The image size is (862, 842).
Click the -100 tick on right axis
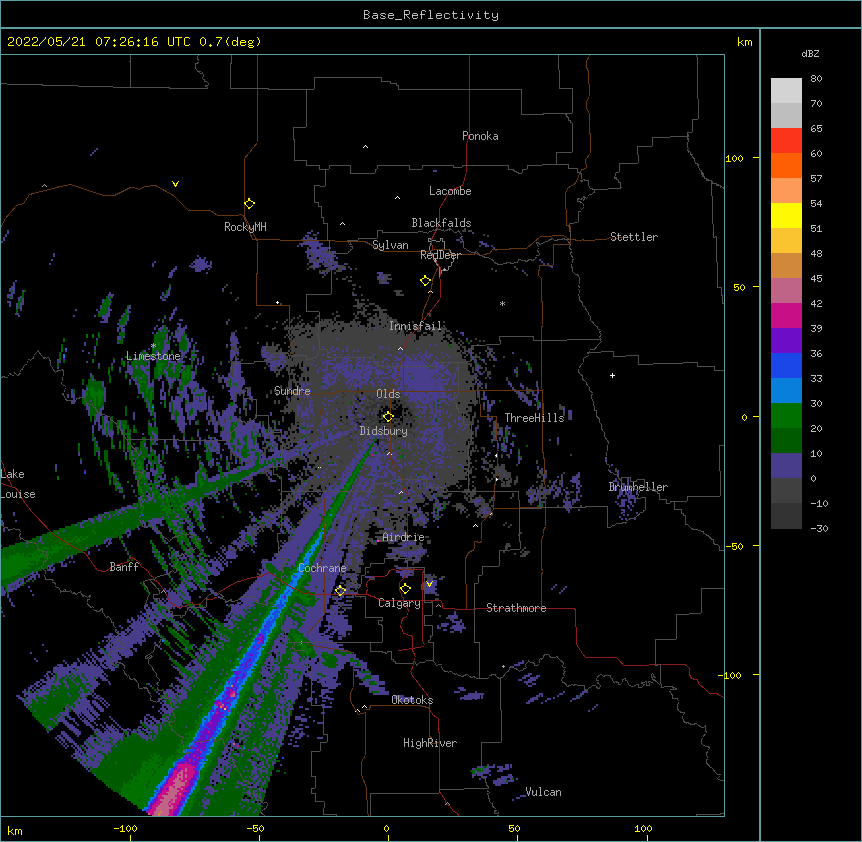(731, 675)
